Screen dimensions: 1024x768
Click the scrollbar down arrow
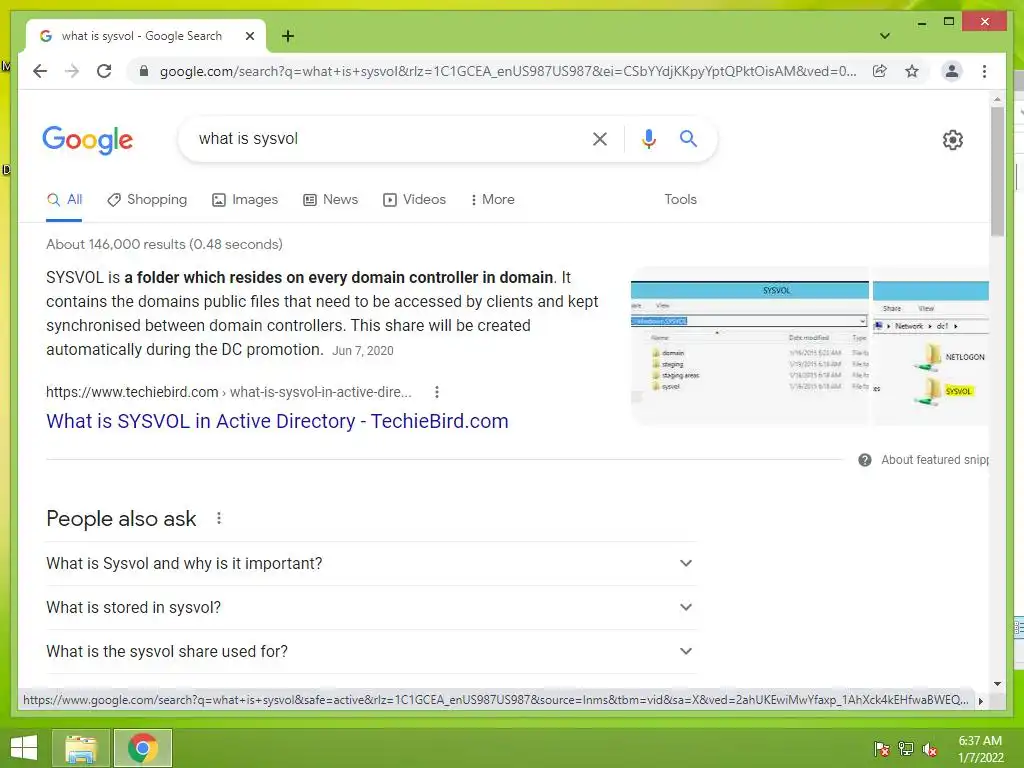click(x=997, y=684)
